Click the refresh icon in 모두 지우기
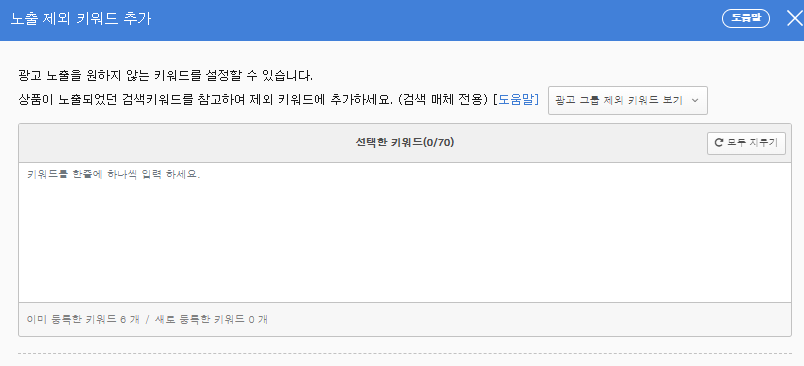The image size is (804, 366). click(x=719, y=143)
